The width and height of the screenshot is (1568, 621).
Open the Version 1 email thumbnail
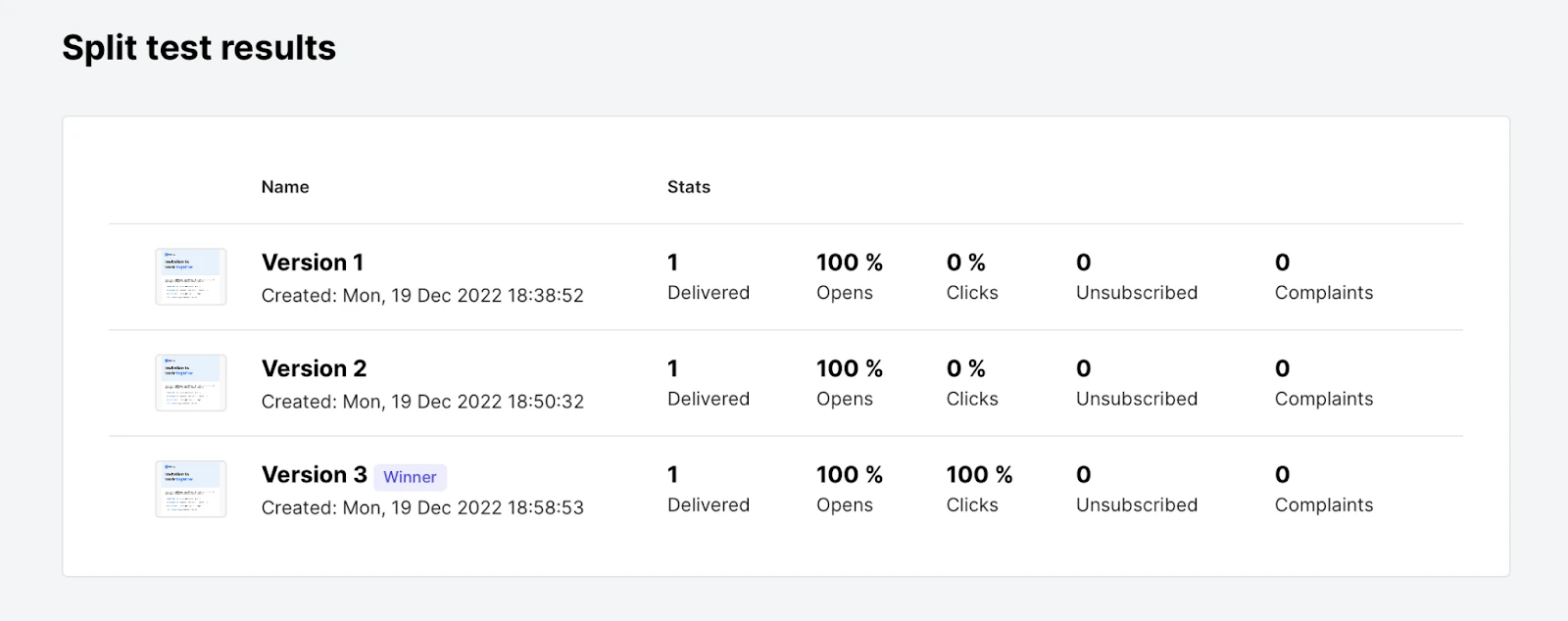[x=191, y=277]
